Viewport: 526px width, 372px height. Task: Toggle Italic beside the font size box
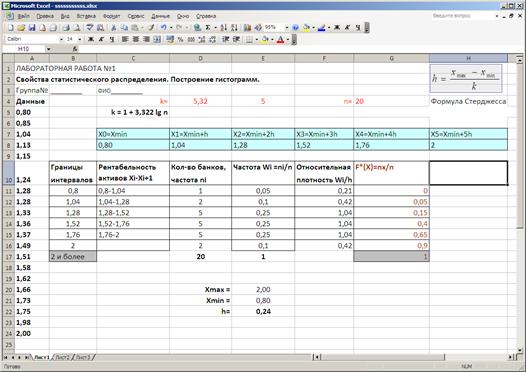[101, 39]
